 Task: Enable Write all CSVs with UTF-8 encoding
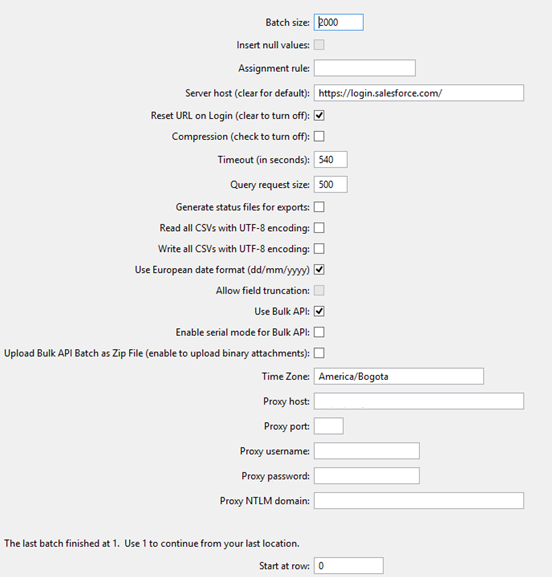pos(319,249)
